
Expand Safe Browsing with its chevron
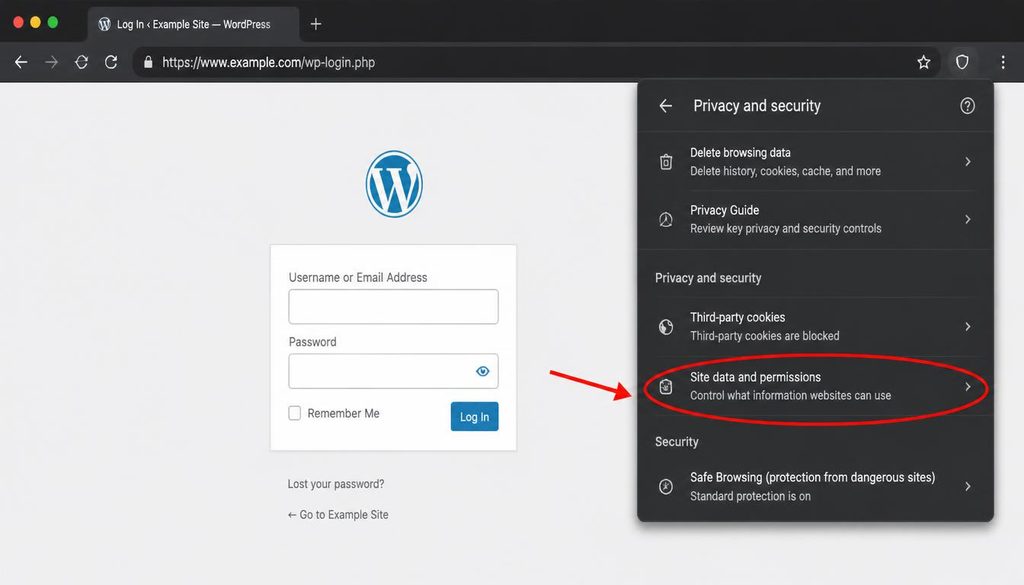(x=968, y=486)
